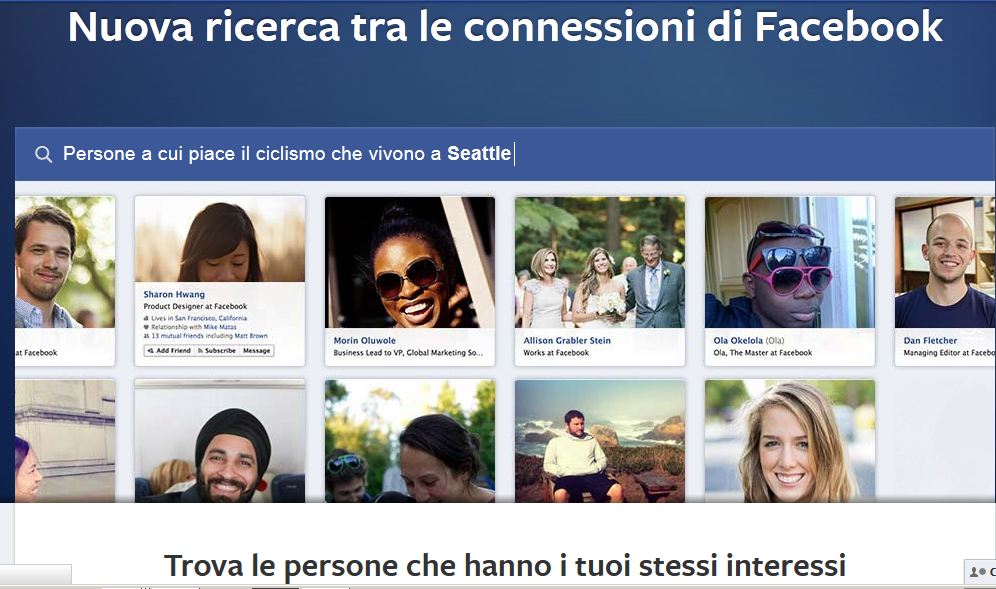Select the photo of man wearing black turban
This screenshot has height=589, width=996.
click(220, 441)
